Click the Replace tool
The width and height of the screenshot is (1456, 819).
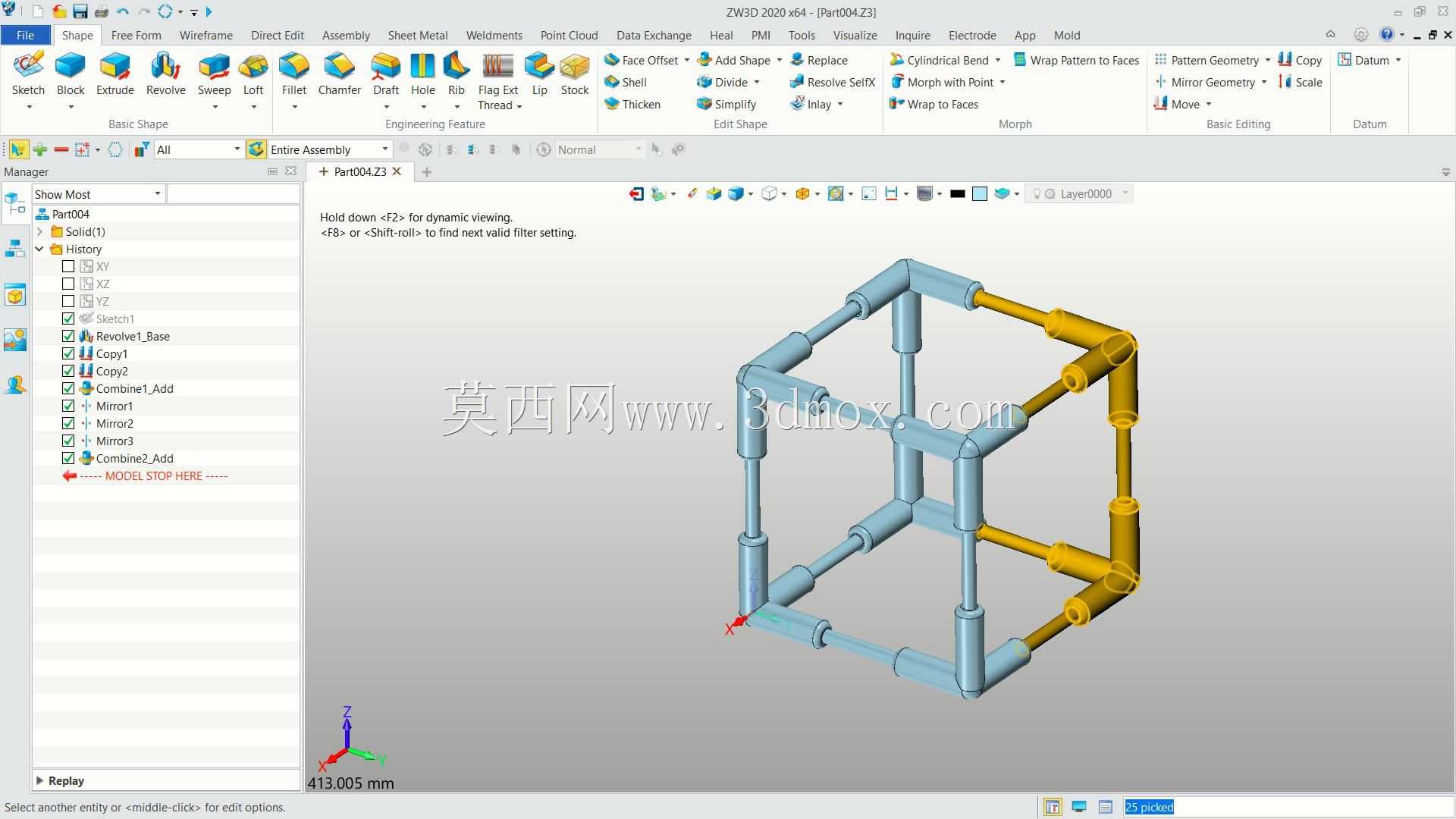coord(819,60)
